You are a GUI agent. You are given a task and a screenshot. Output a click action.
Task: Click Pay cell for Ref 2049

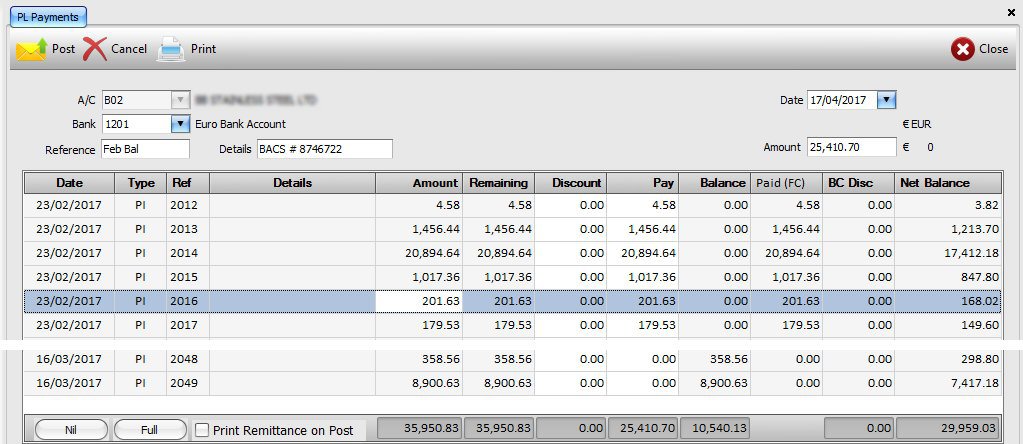point(643,383)
